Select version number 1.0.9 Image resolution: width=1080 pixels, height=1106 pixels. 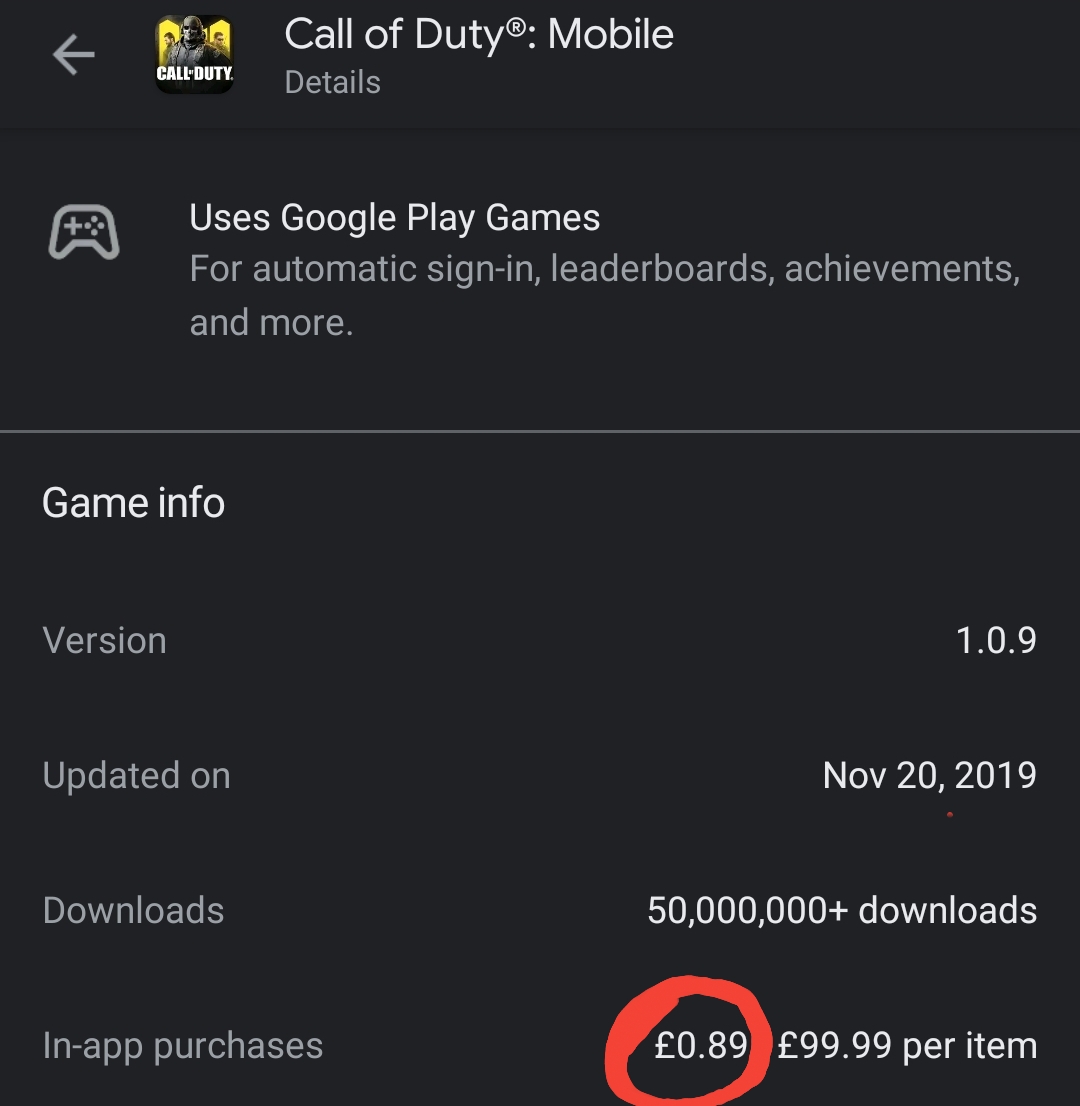[995, 640]
